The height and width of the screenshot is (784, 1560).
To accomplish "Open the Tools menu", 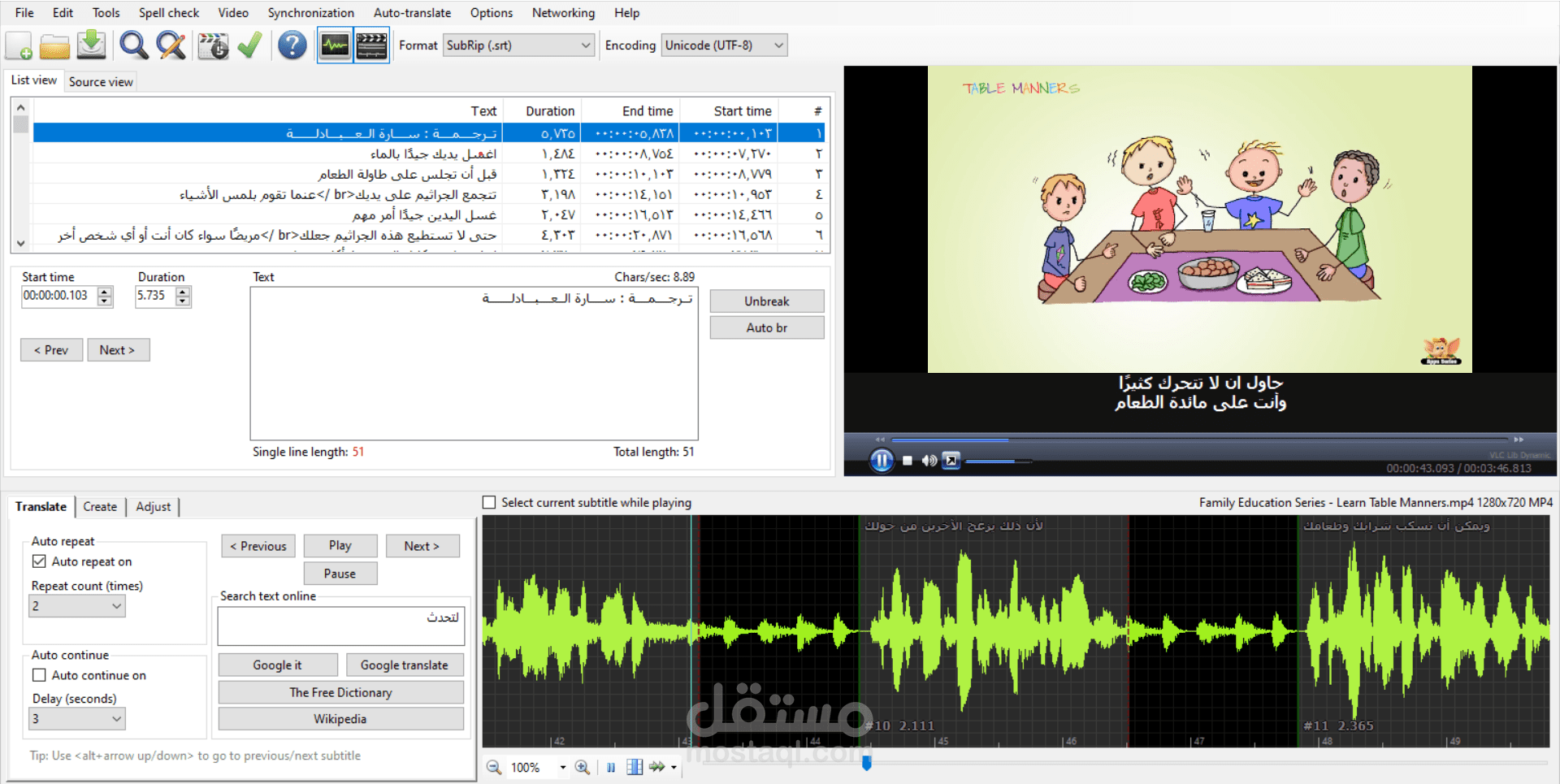I will click(106, 13).
